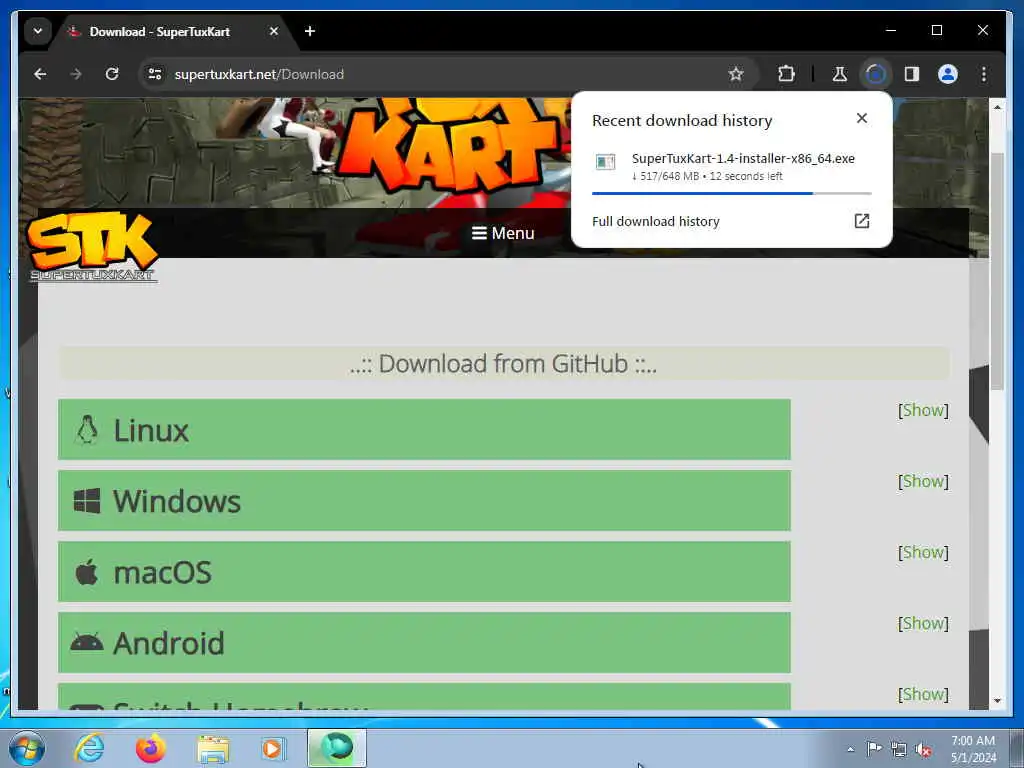
Task: Click the muted volume tray icon
Action: click(x=923, y=750)
